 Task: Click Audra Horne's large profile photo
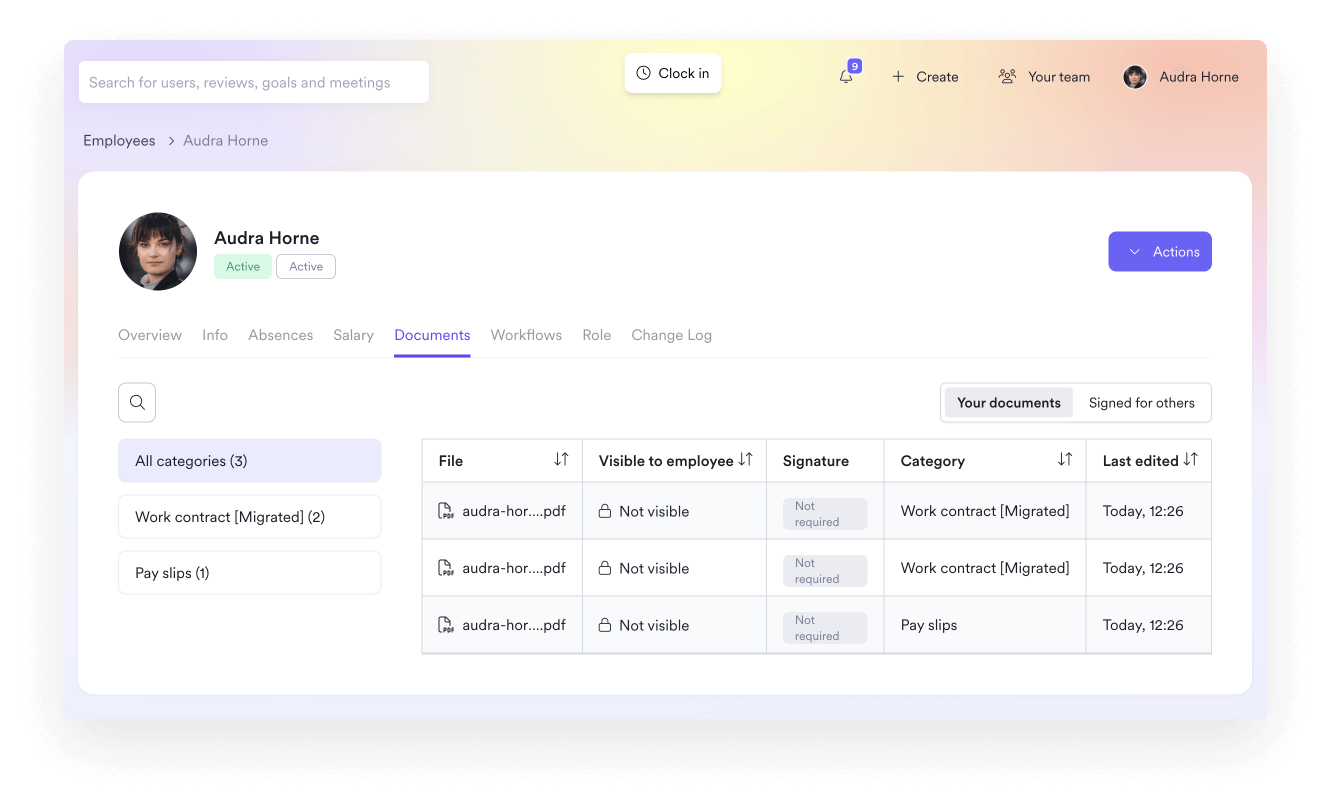coord(158,251)
